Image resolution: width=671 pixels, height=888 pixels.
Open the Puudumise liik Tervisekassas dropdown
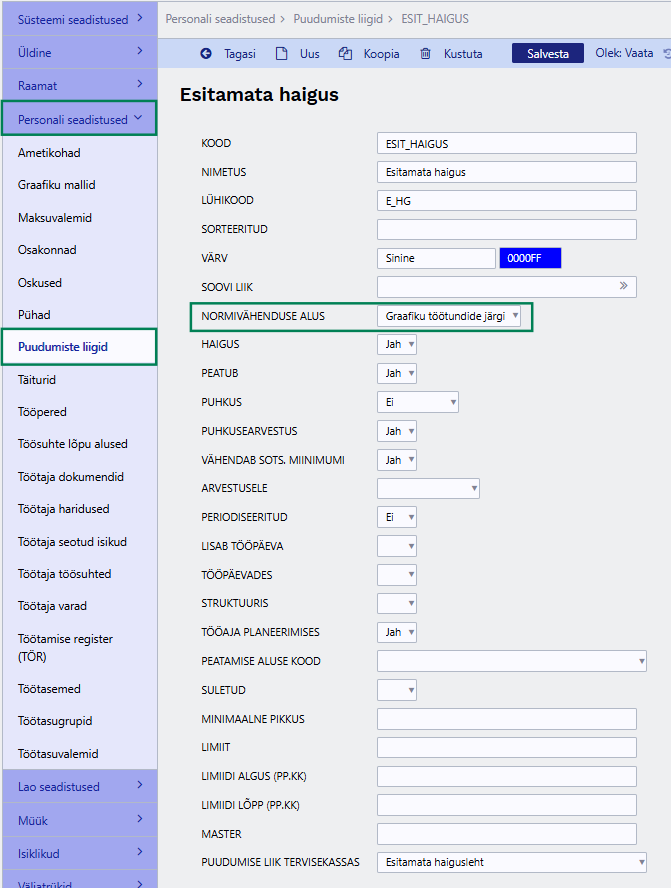click(511, 863)
